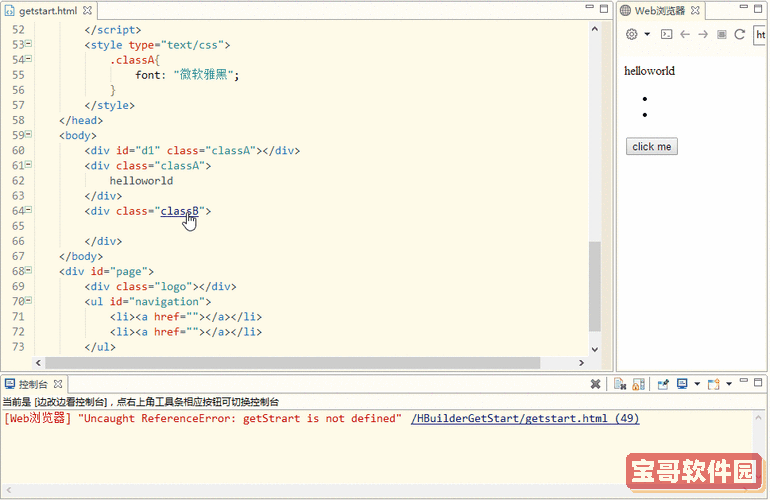Click the first li link on line 71

click(x=186, y=317)
